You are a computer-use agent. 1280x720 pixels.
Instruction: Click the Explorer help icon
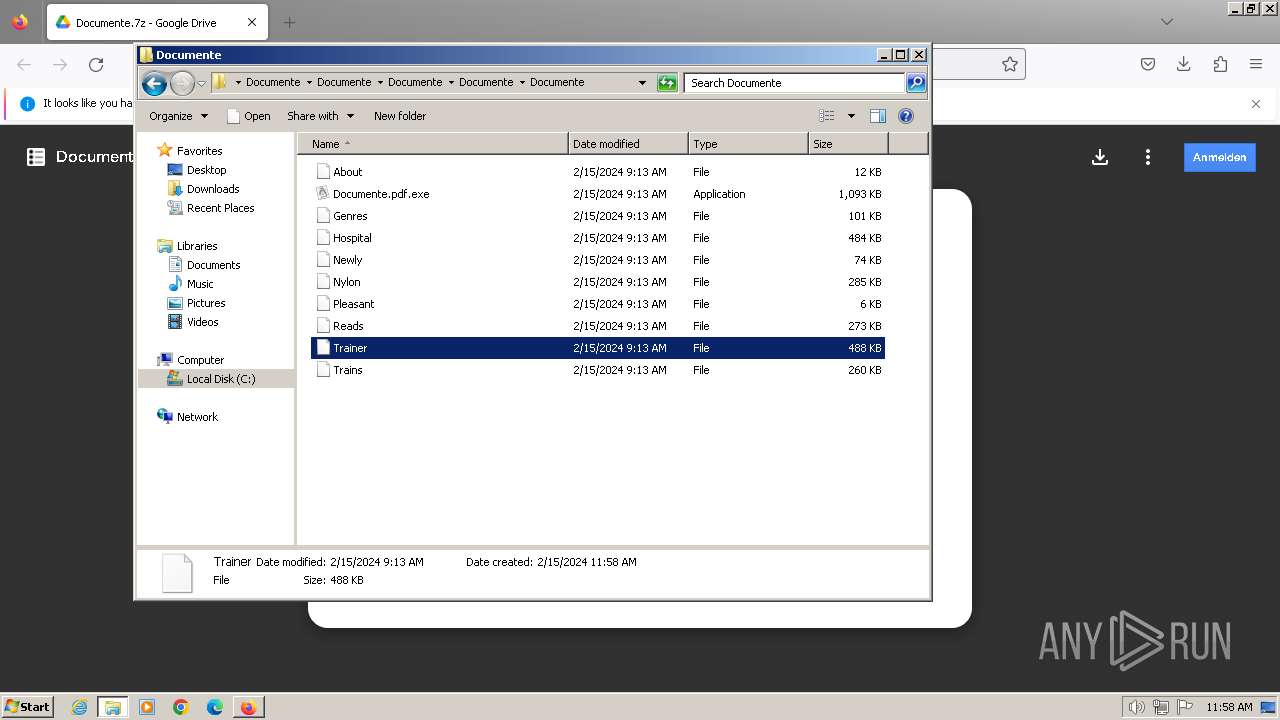(x=906, y=116)
